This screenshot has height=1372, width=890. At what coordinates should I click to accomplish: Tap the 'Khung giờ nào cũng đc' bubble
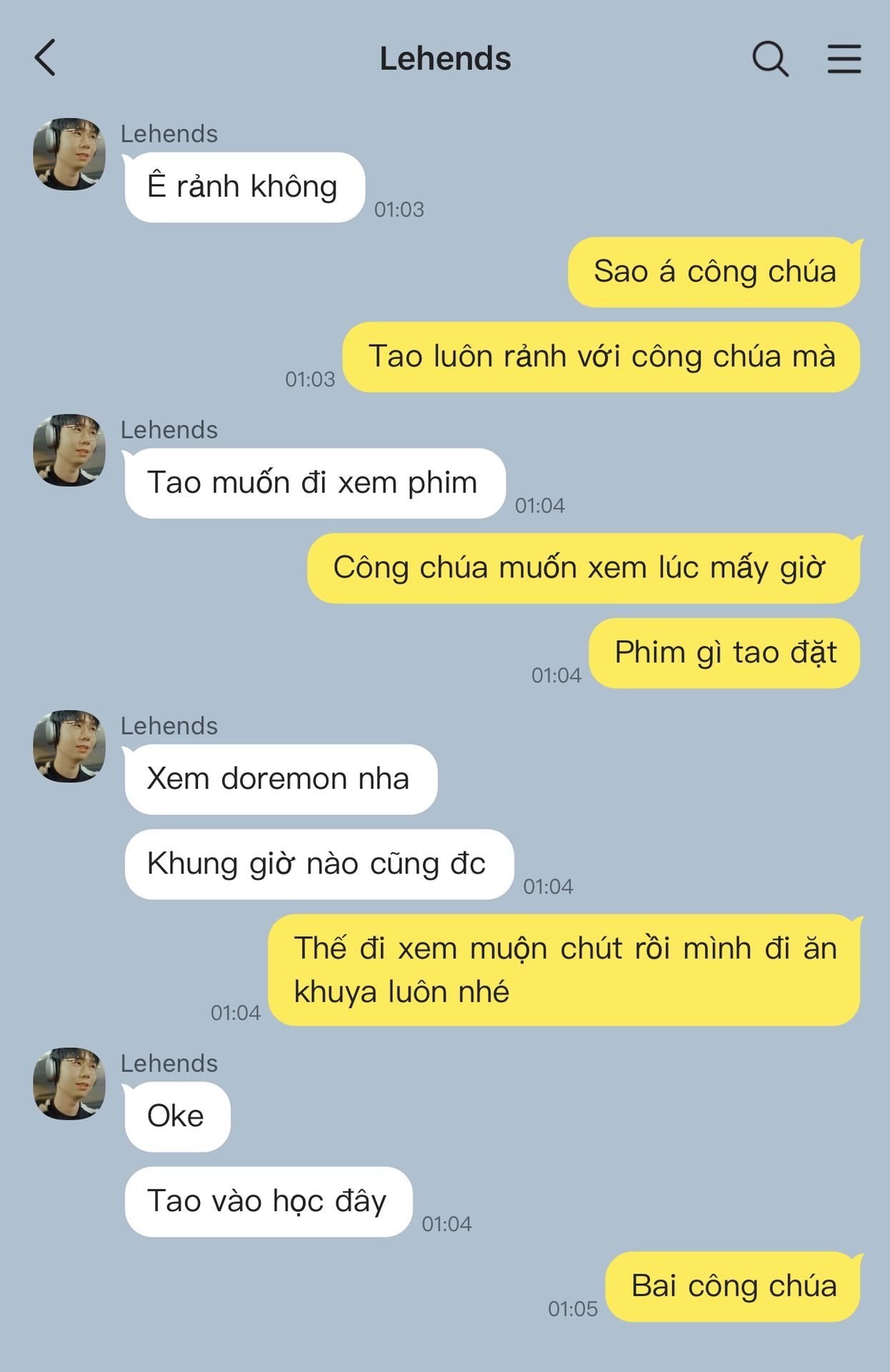pyautogui.click(x=319, y=864)
